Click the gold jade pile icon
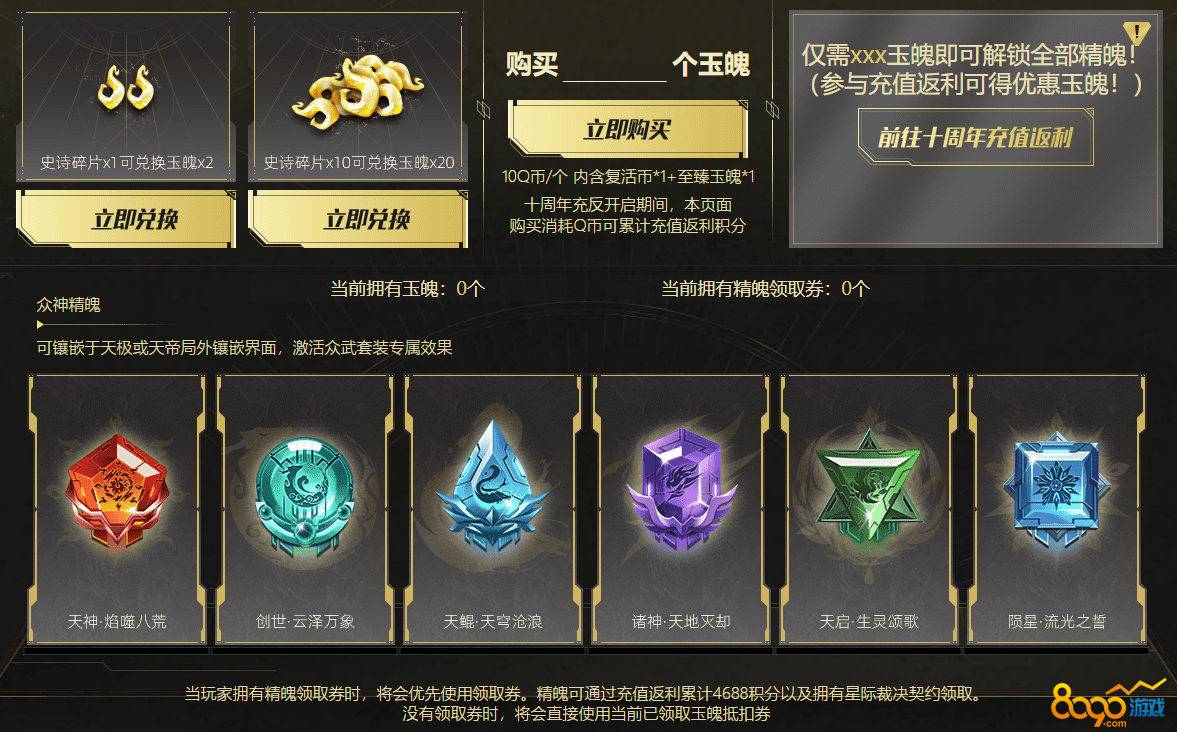 (x=358, y=92)
